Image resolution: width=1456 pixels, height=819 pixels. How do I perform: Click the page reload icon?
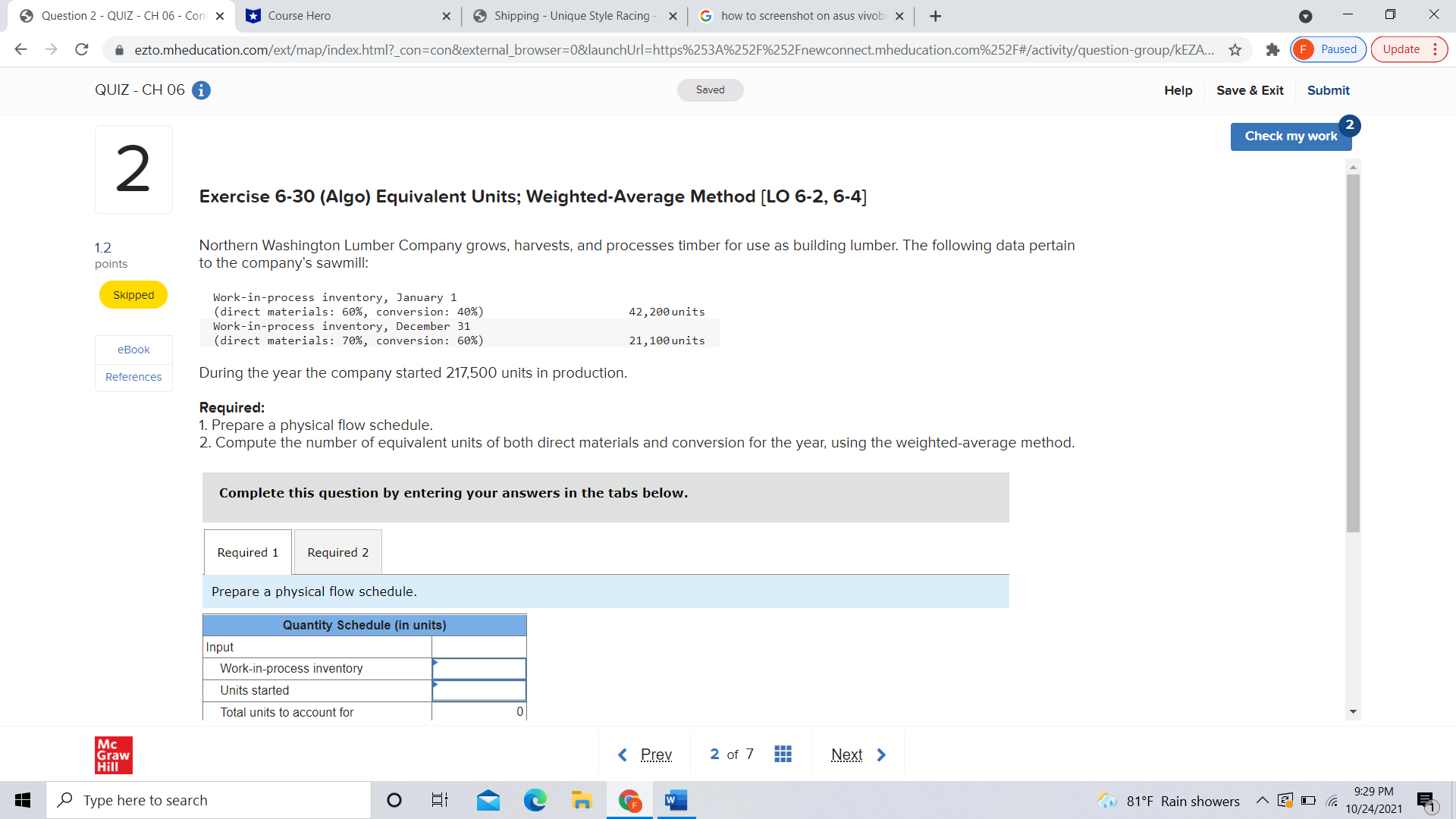coord(82,49)
